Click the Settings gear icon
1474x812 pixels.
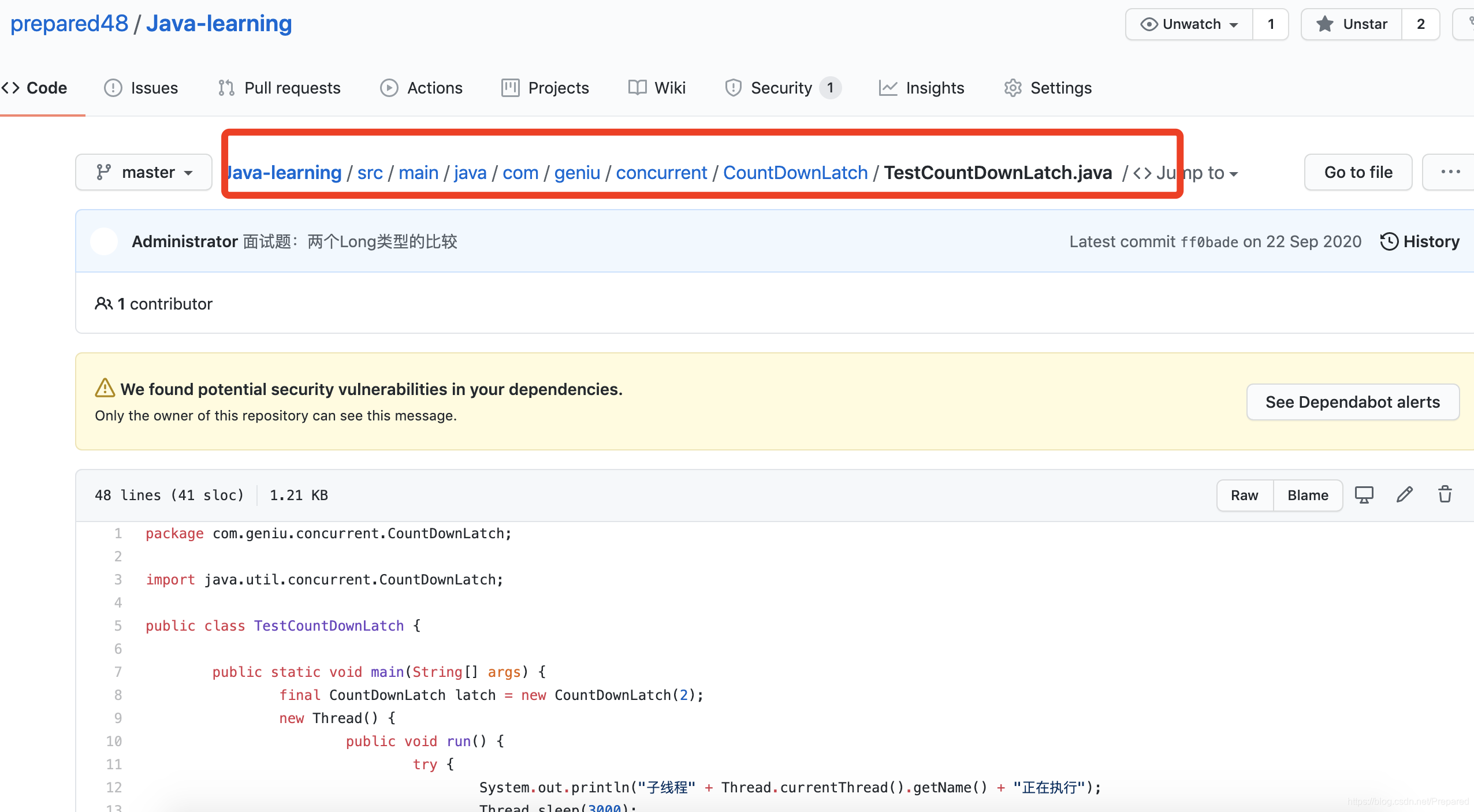coord(1013,88)
